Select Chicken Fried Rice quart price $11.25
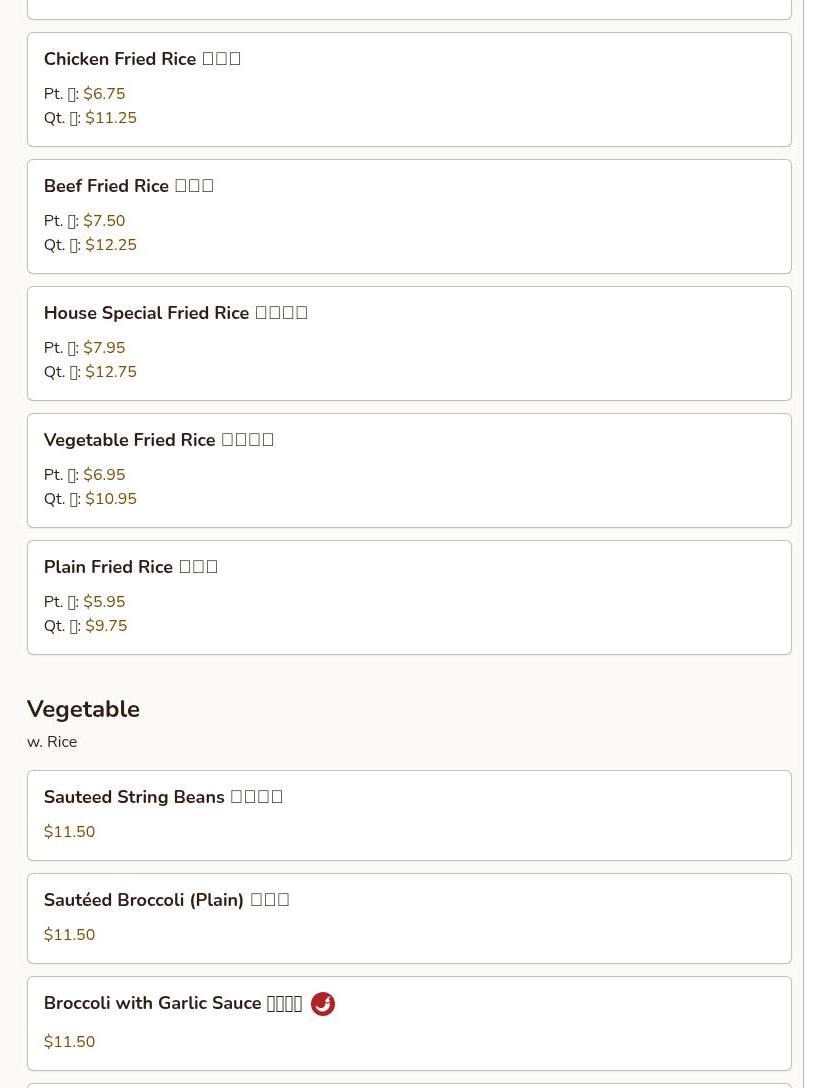The height and width of the screenshot is (1088, 824). pos(110,118)
